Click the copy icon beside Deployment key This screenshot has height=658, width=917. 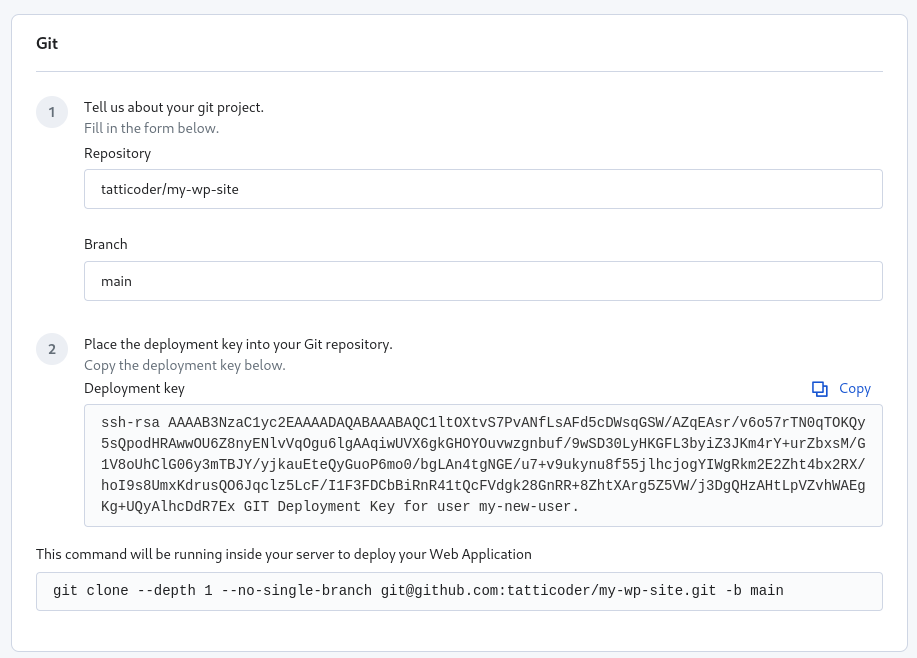tap(820, 389)
